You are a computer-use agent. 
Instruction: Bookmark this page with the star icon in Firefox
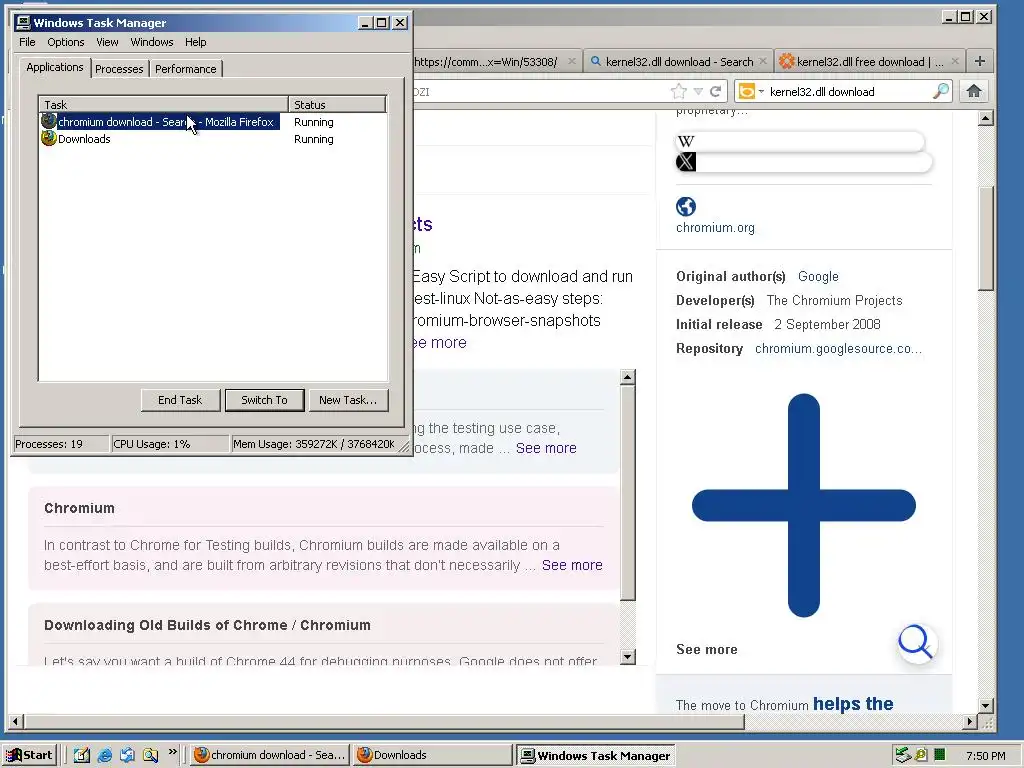click(x=679, y=91)
